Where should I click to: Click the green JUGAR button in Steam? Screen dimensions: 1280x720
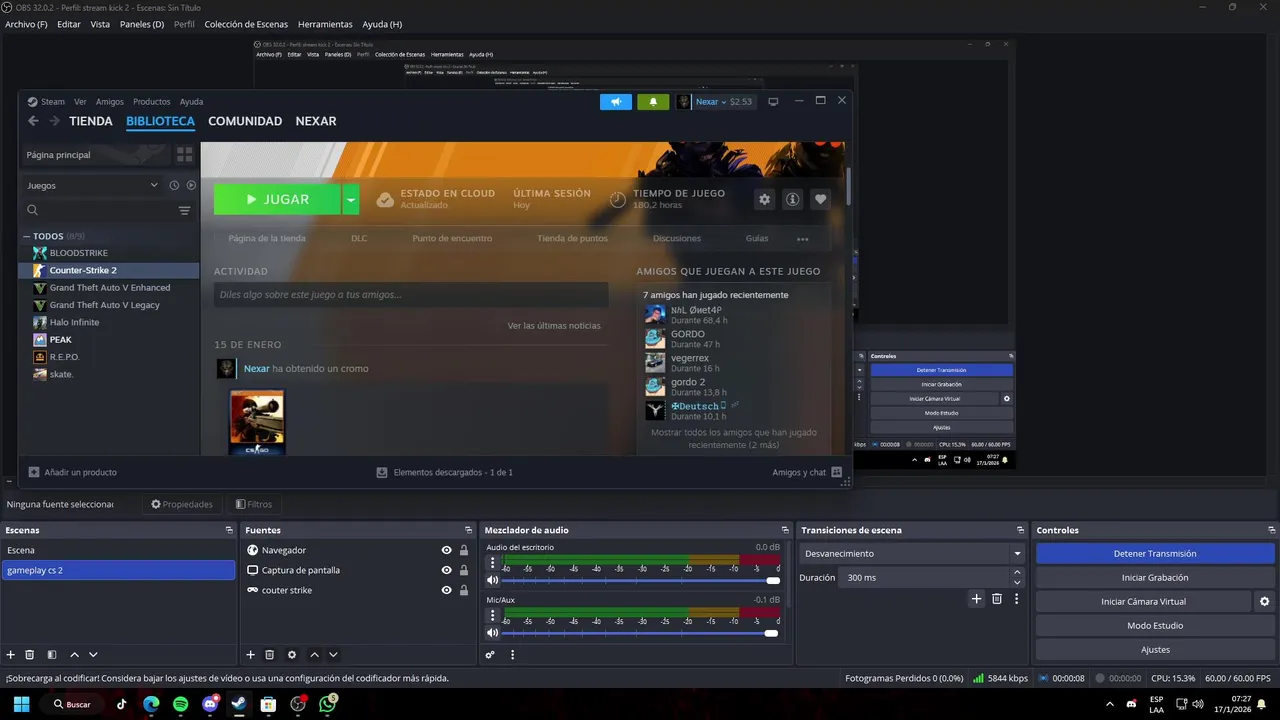pos(277,199)
